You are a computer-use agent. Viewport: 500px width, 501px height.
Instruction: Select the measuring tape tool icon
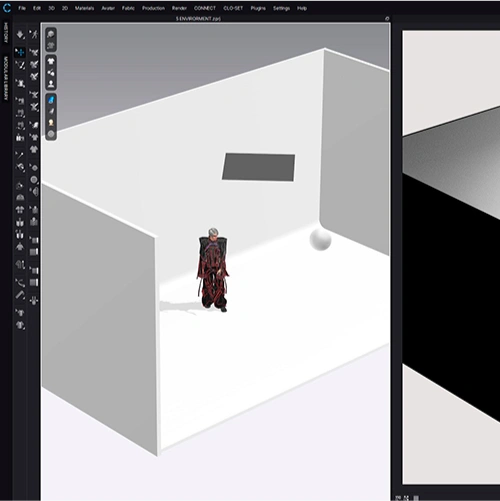tap(20, 295)
